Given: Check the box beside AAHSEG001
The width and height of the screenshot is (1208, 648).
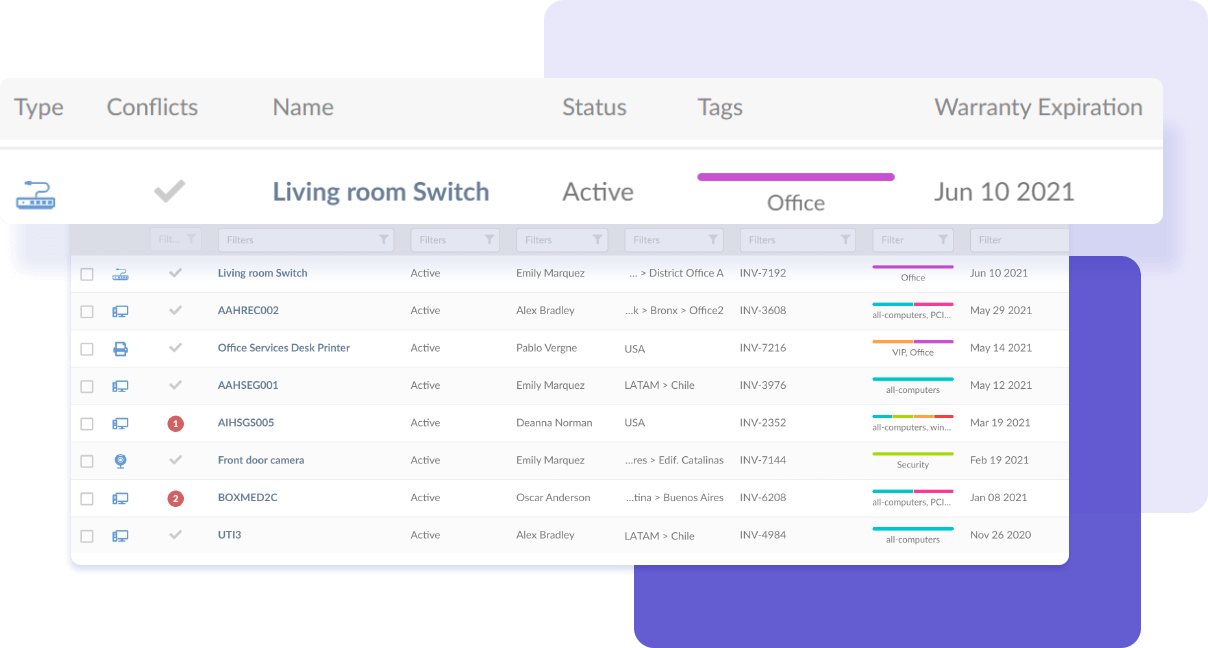Looking at the screenshot, I should click(x=87, y=387).
